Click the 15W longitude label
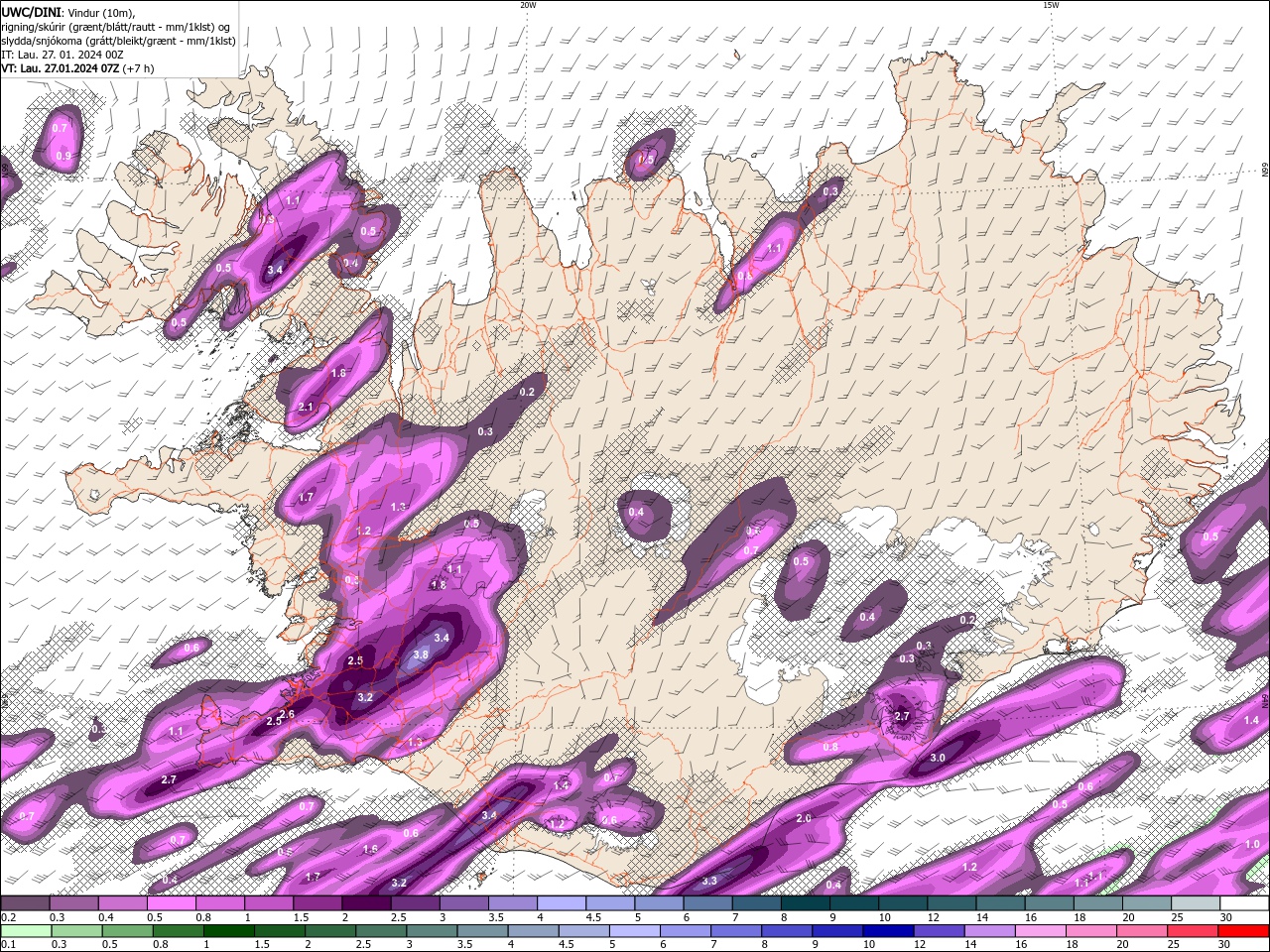 [1051, 5]
